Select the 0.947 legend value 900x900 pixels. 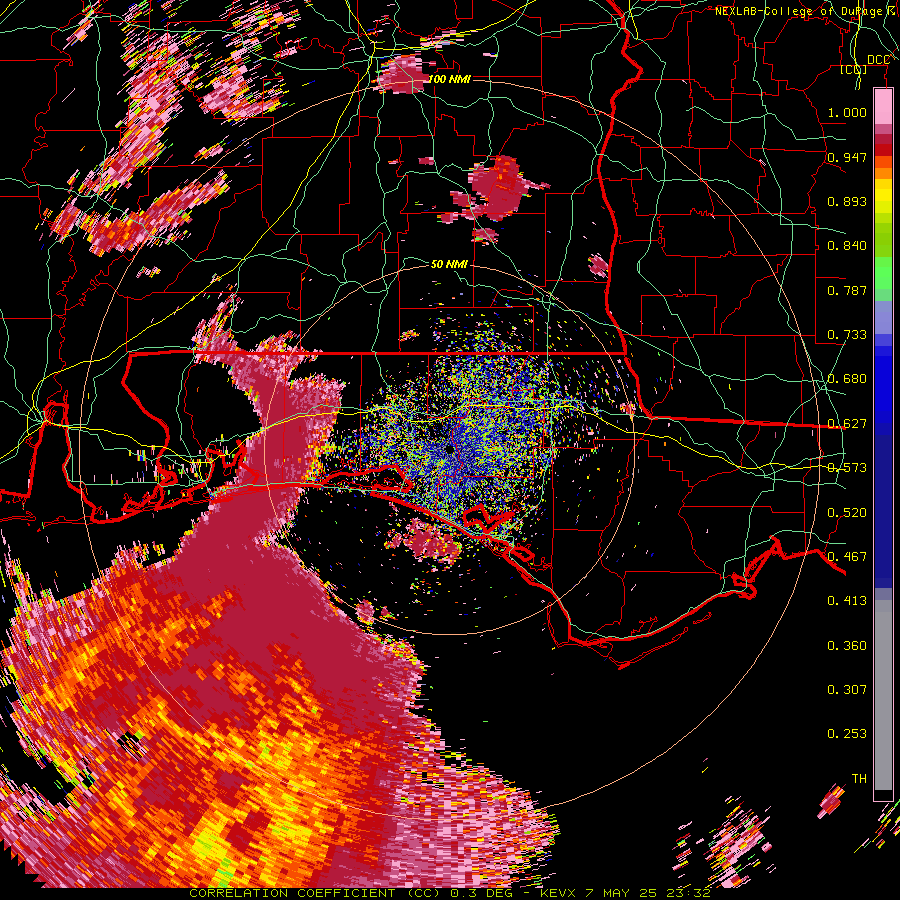click(847, 157)
